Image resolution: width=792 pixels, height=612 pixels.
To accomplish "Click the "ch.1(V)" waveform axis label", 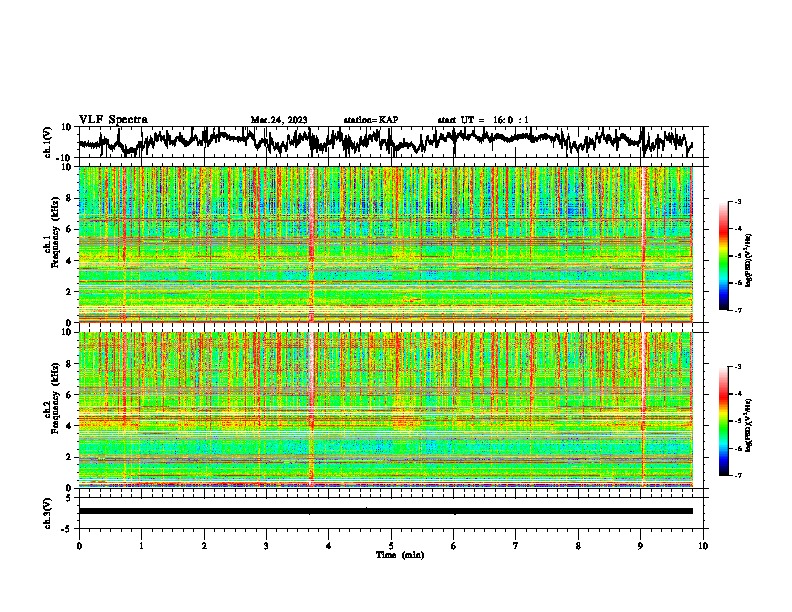I will click(x=48, y=142).
